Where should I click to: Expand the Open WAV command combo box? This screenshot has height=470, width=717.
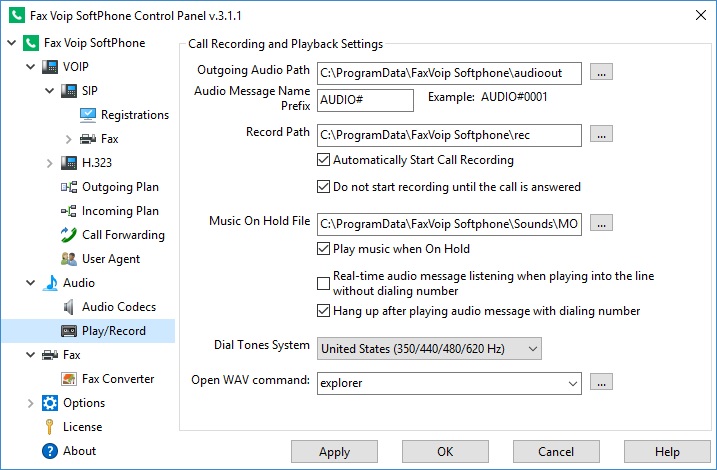pyautogui.click(x=573, y=383)
